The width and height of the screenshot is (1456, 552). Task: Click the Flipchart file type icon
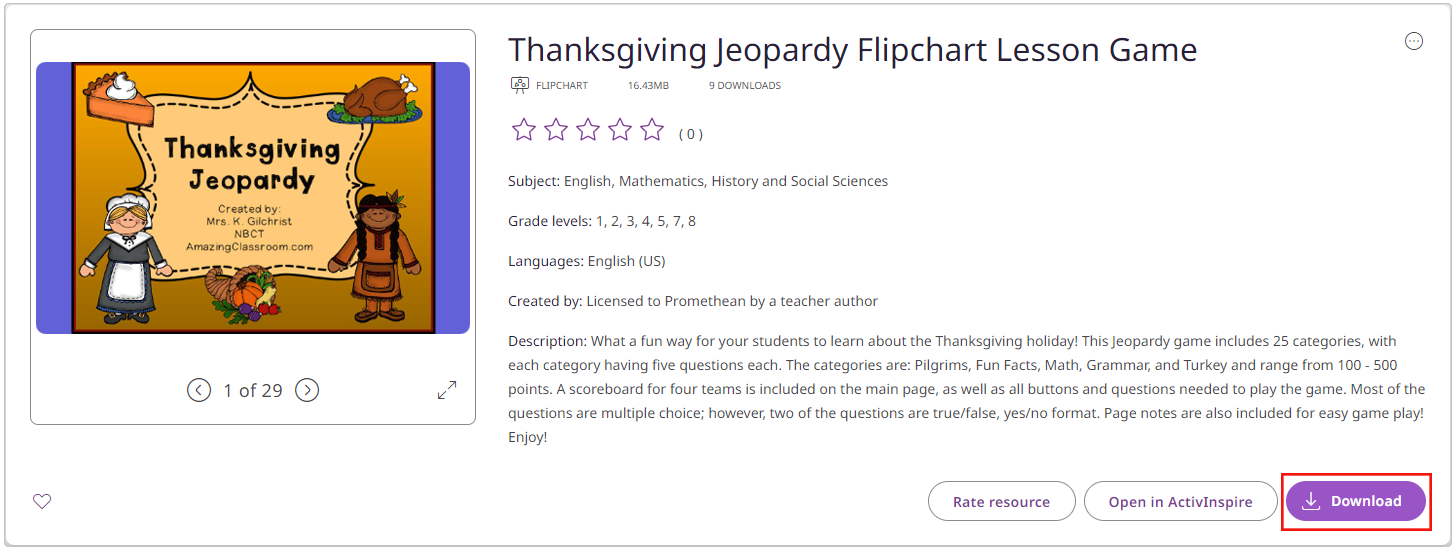click(519, 85)
